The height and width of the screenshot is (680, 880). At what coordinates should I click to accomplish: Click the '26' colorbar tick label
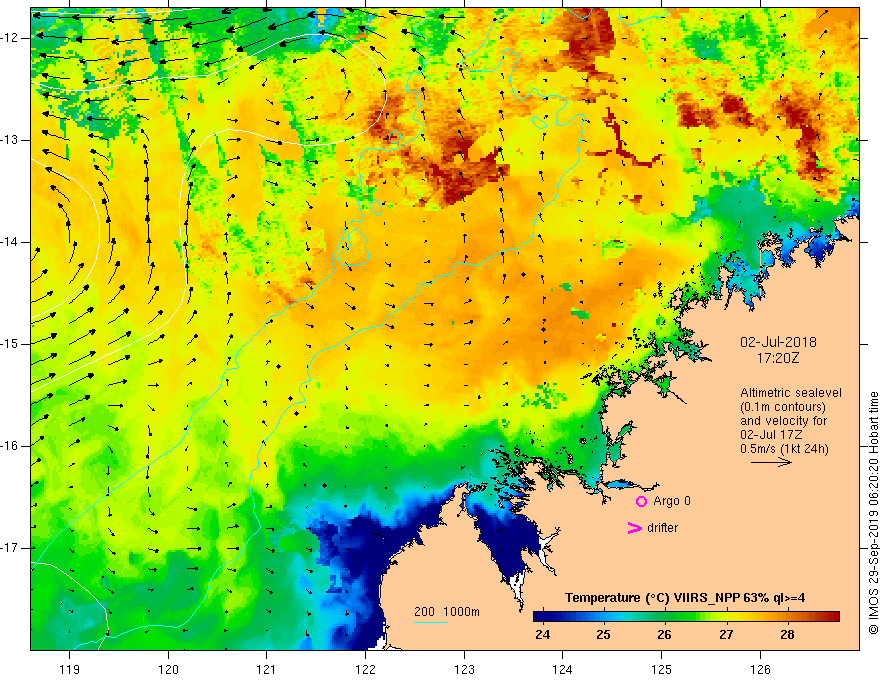click(x=664, y=635)
